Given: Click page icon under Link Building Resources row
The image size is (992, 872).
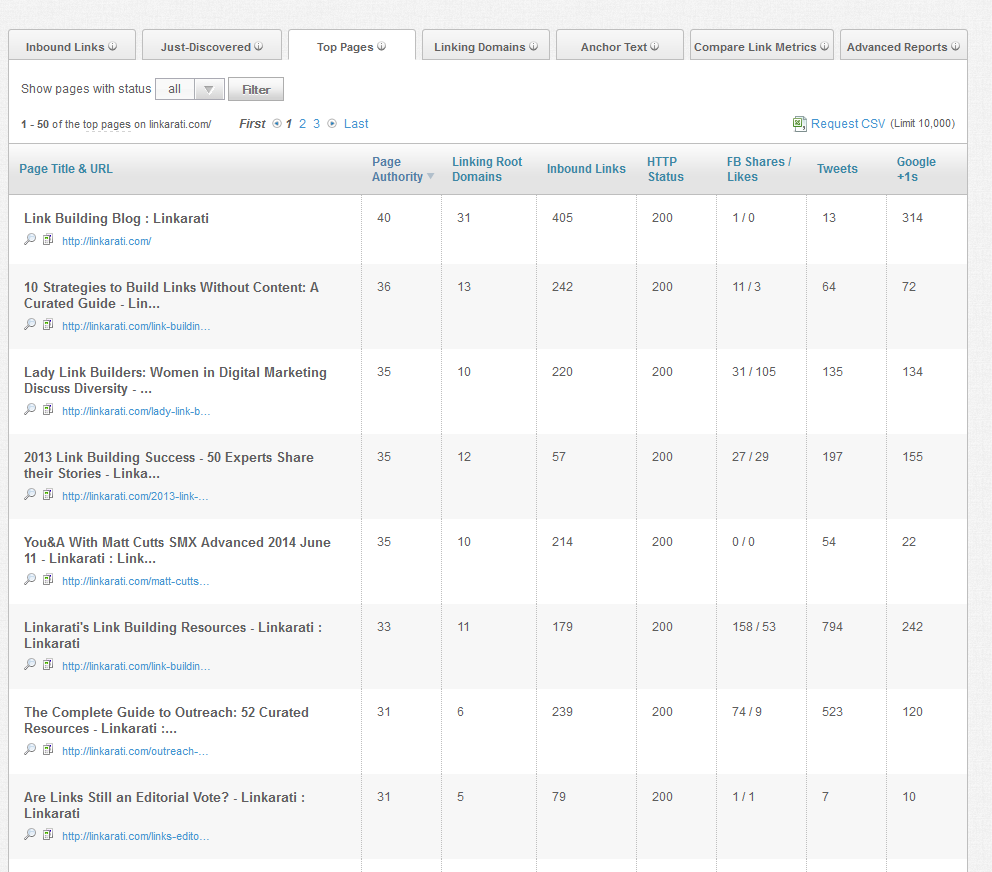Looking at the screenshot, I should tap(48, 665).
